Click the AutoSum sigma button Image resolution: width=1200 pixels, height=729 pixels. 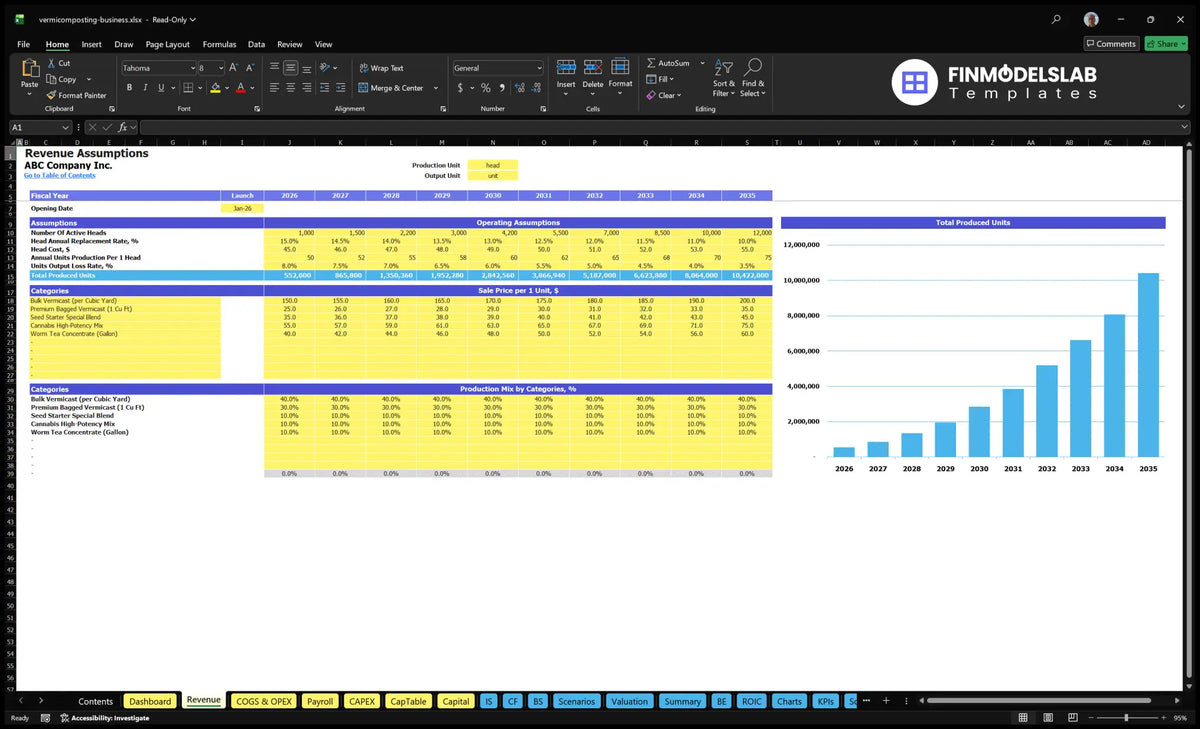pyautogui.click(x=670, y=63)
